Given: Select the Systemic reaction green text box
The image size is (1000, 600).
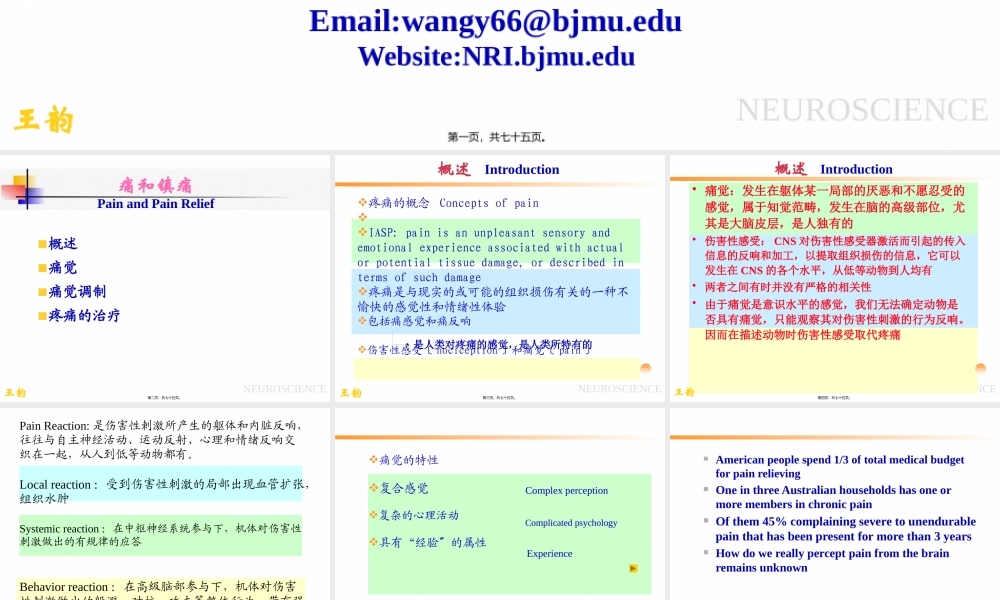Looking at the screenshot, I should (x=160, y=535).
